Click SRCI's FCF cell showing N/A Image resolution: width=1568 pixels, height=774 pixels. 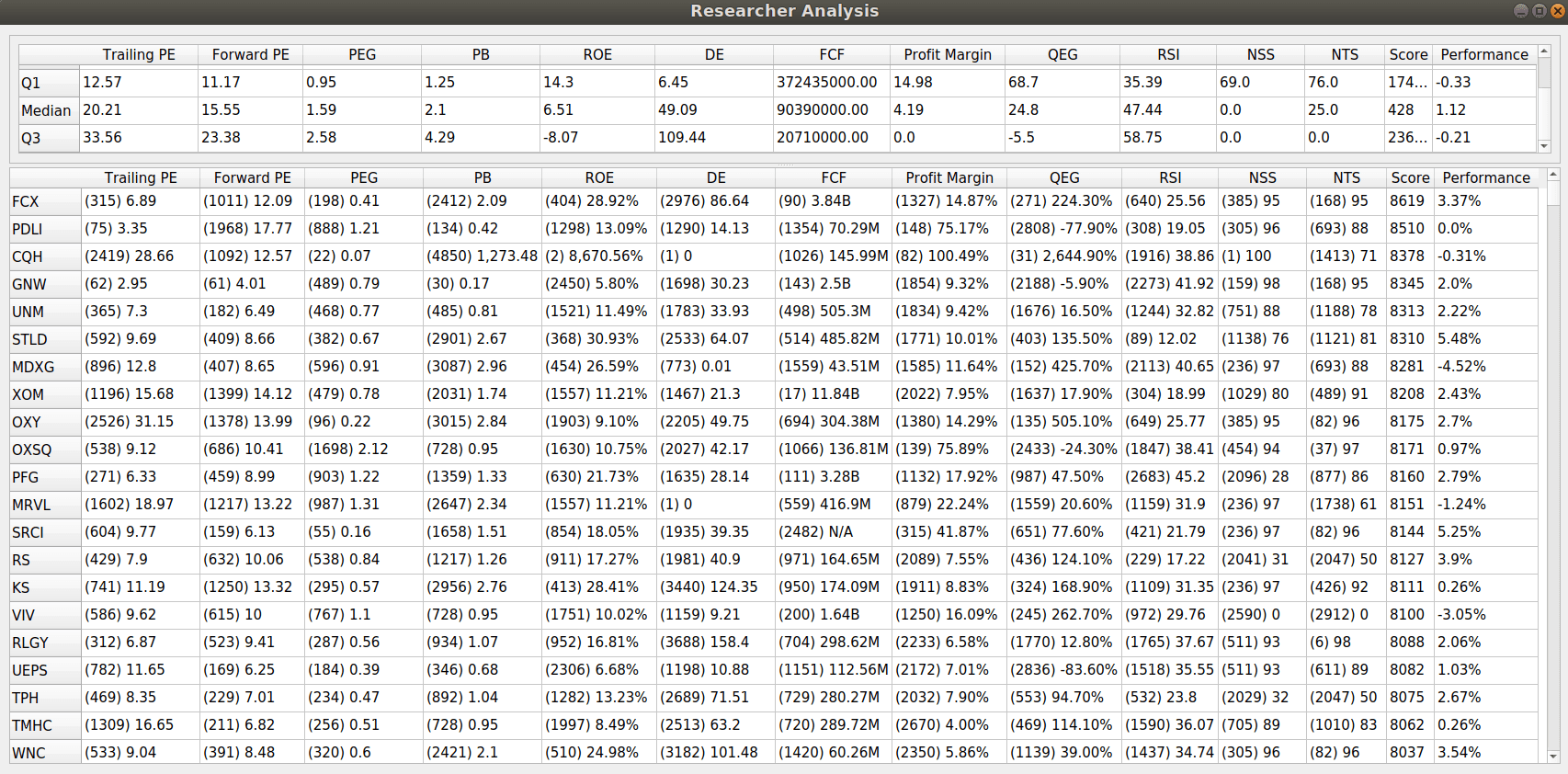pyautogui.click(x=834, y=532)
